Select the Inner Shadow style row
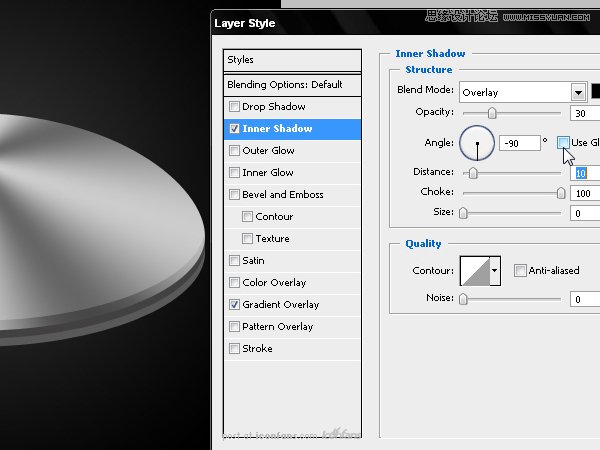The width and height of the screenshot is (600, 450). click(x=292, y=129)
